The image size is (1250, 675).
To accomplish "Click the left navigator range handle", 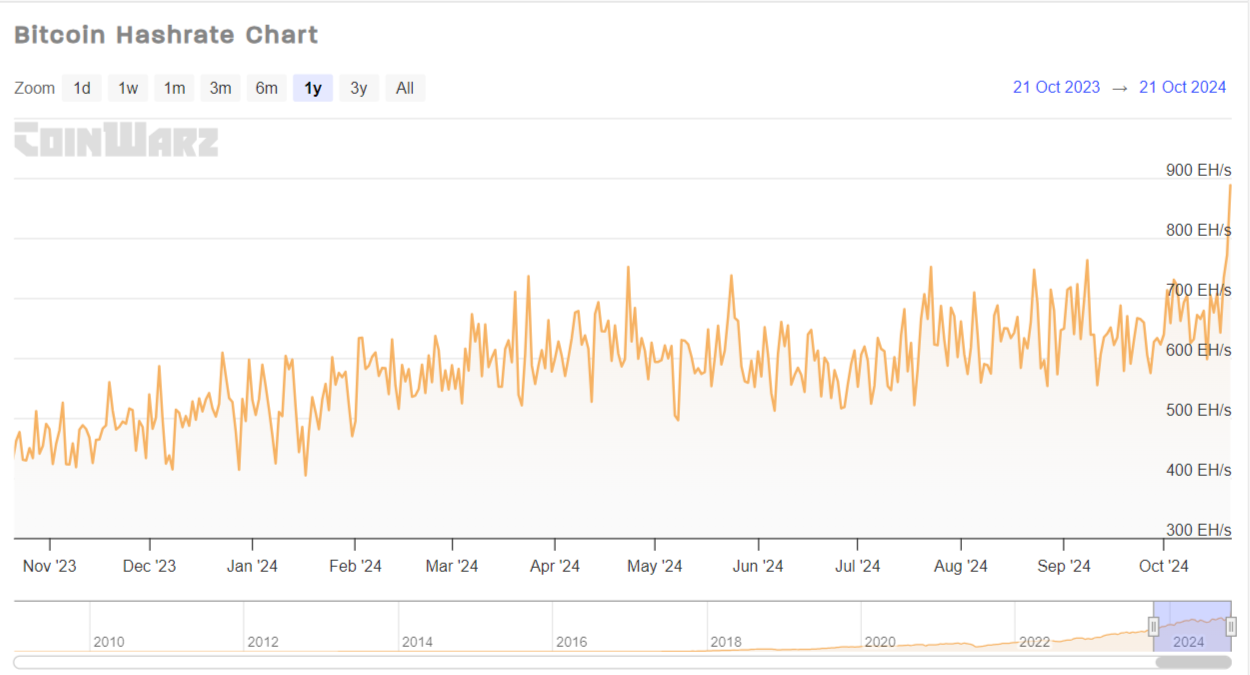I will click(x=1152, y=627).
